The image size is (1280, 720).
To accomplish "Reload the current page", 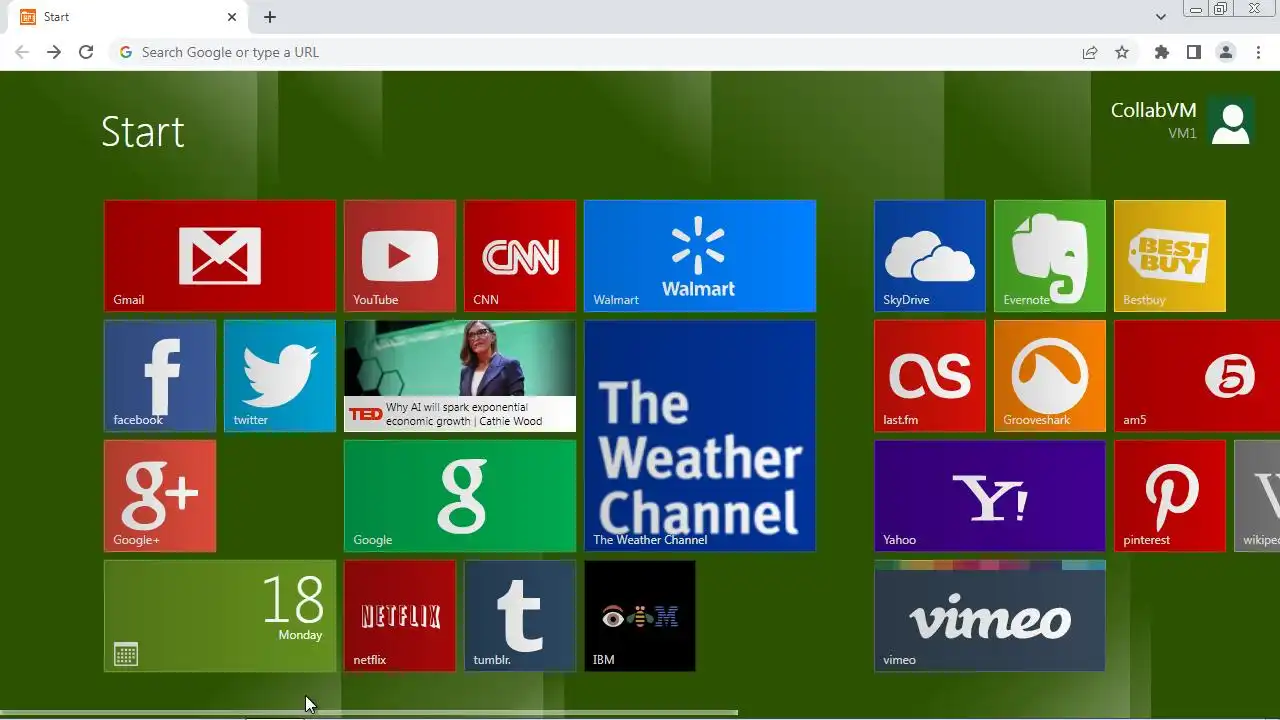I will click(86, 52).
